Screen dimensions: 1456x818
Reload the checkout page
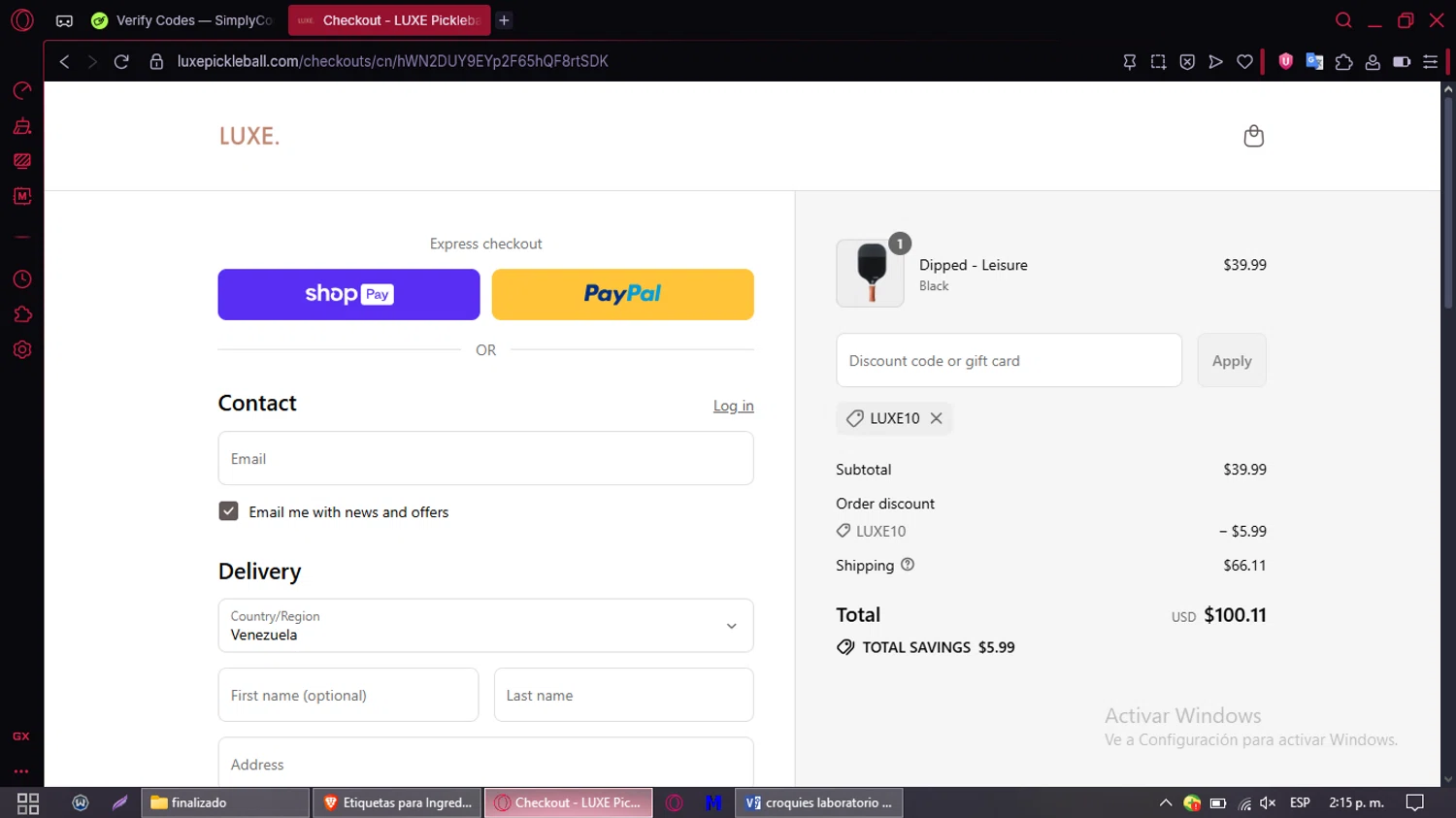tap(121, 61)
